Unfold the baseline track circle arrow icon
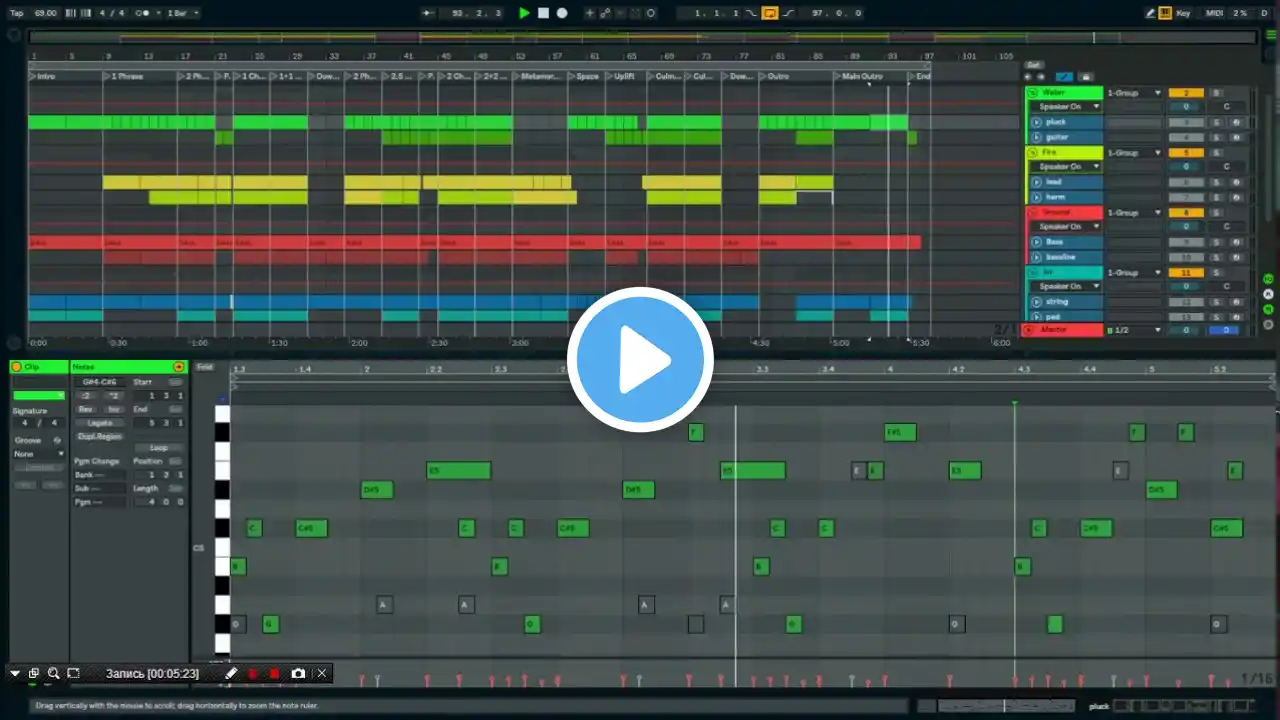The width and height of the screenshot is (1280, 720). [1037, 257]
